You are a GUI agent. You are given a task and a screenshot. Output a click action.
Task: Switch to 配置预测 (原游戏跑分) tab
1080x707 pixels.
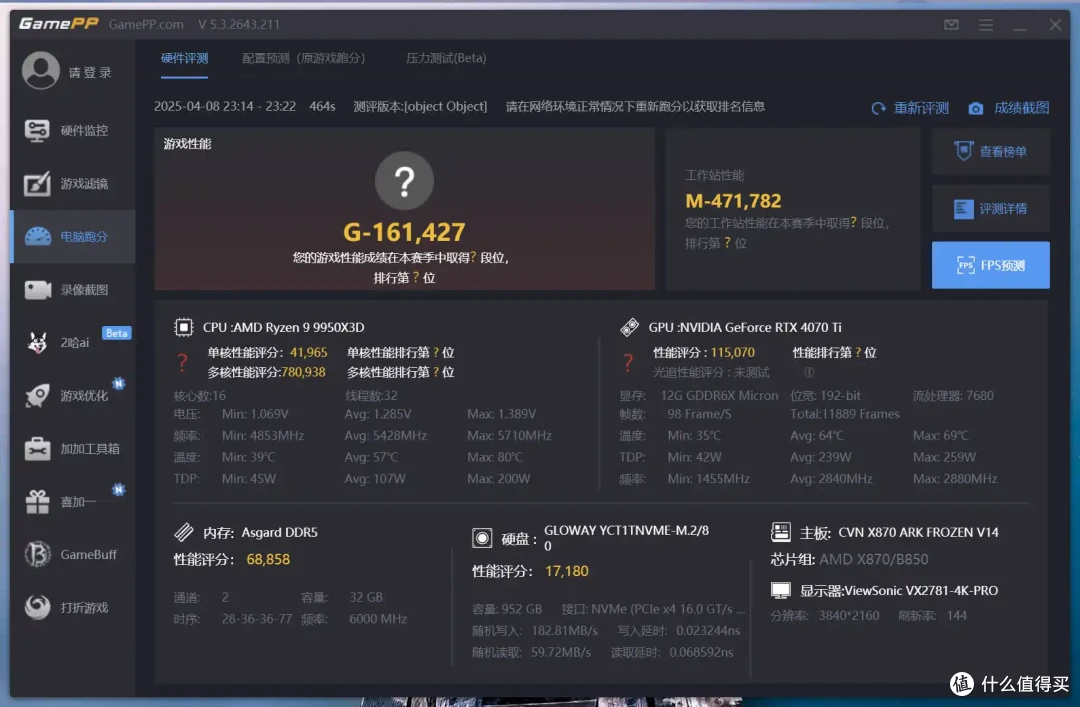point(304,59)
